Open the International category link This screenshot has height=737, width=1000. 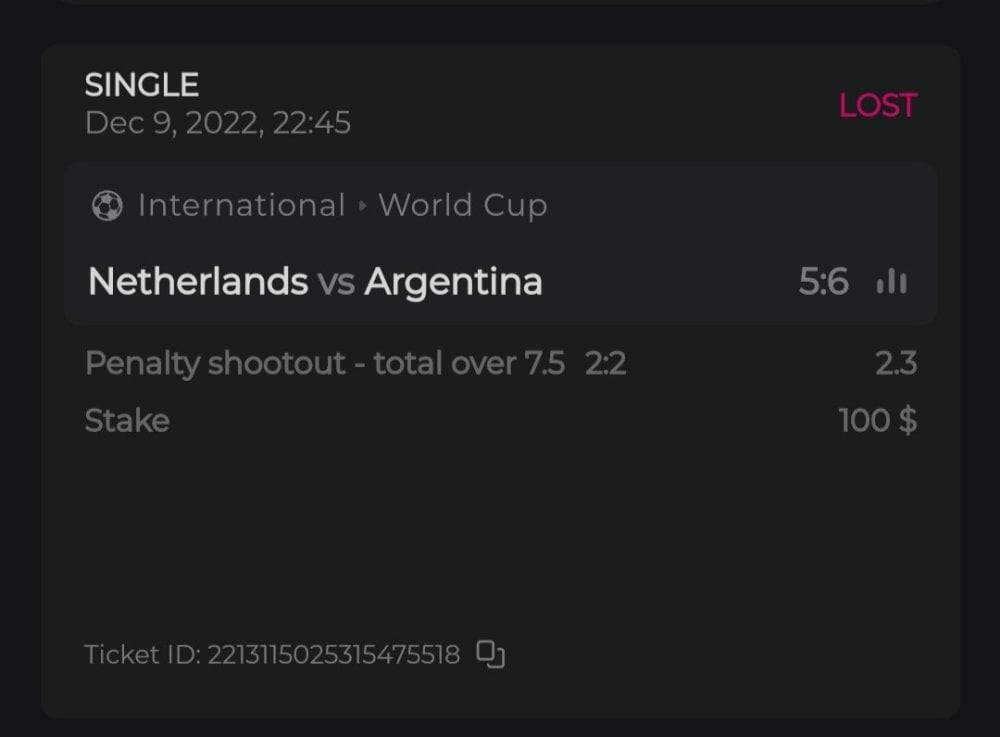coord(241,206)
